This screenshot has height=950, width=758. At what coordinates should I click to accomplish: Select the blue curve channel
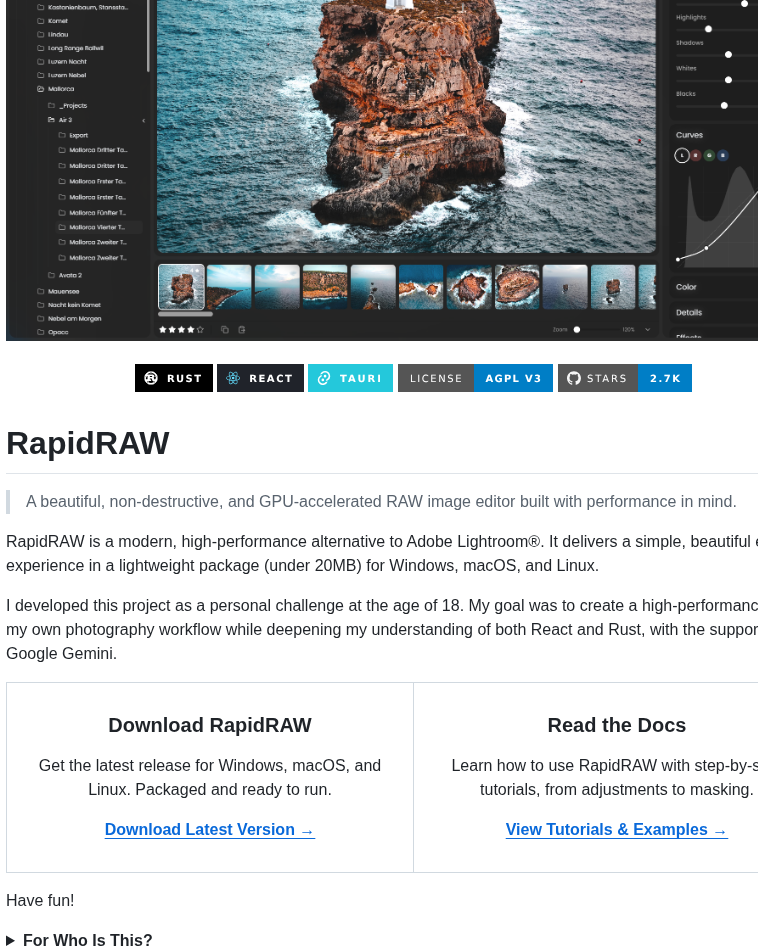click(x=722, y=156)
